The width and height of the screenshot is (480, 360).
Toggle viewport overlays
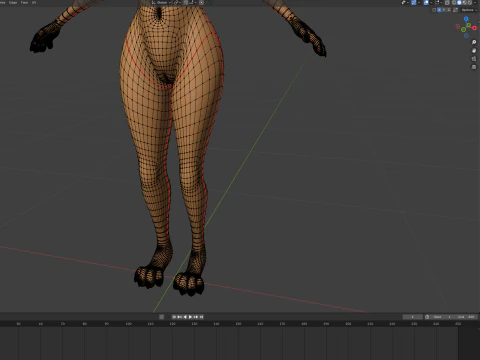(426, 2)
